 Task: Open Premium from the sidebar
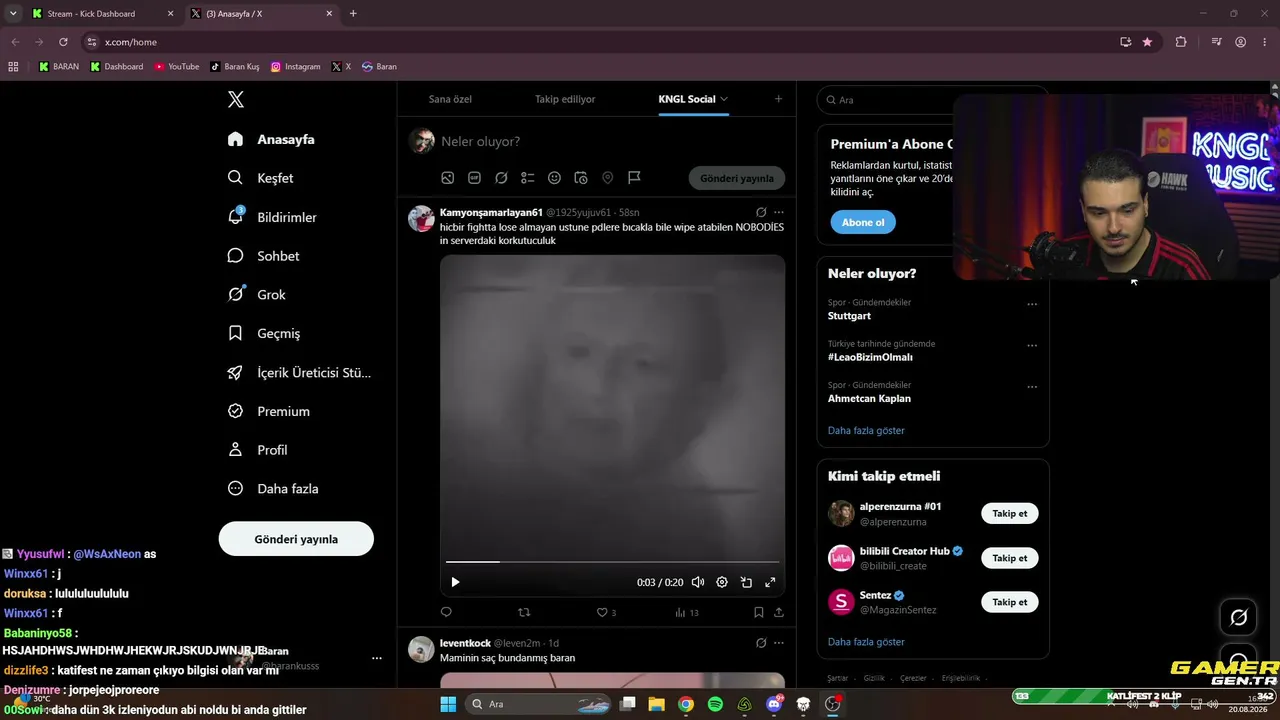point(268,411)
